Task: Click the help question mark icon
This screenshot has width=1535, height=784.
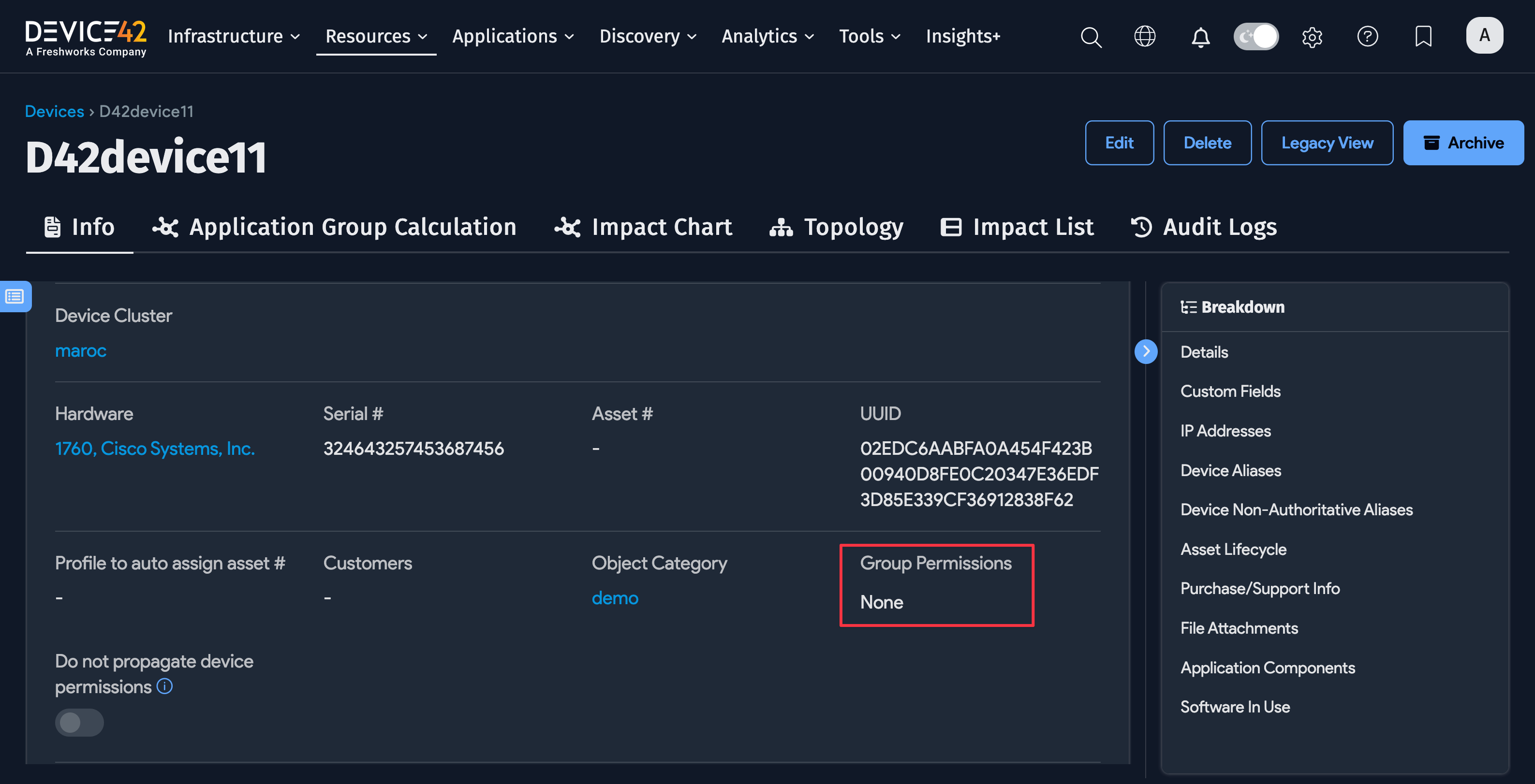Action: [x=1368, y=37]
